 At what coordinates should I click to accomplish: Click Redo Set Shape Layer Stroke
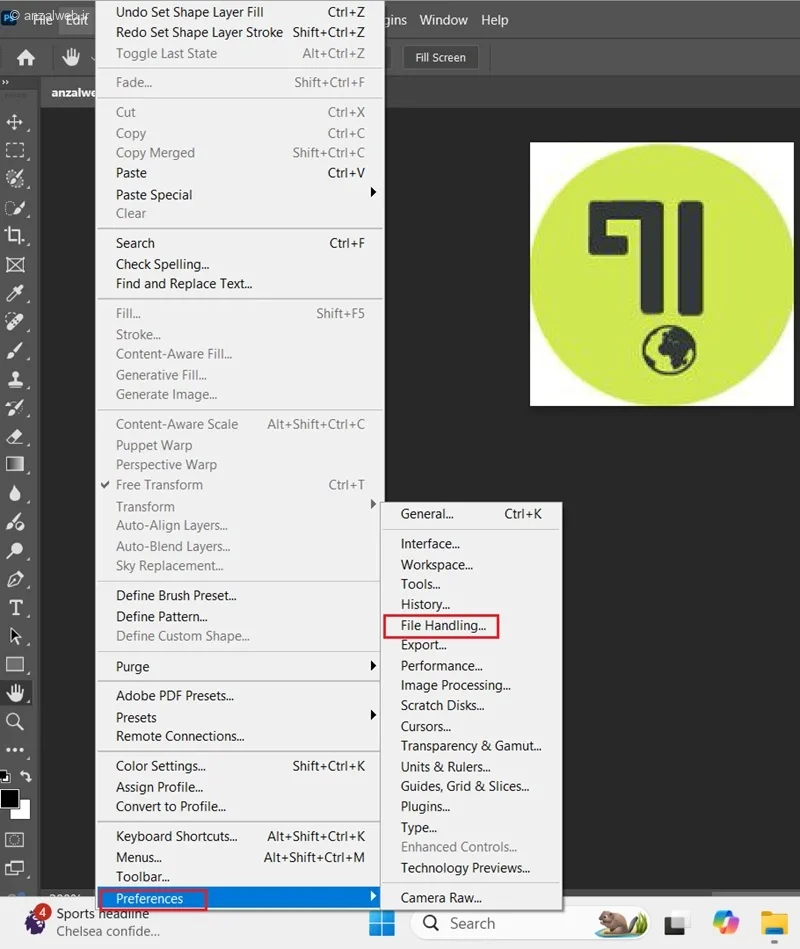pos(239,32)
